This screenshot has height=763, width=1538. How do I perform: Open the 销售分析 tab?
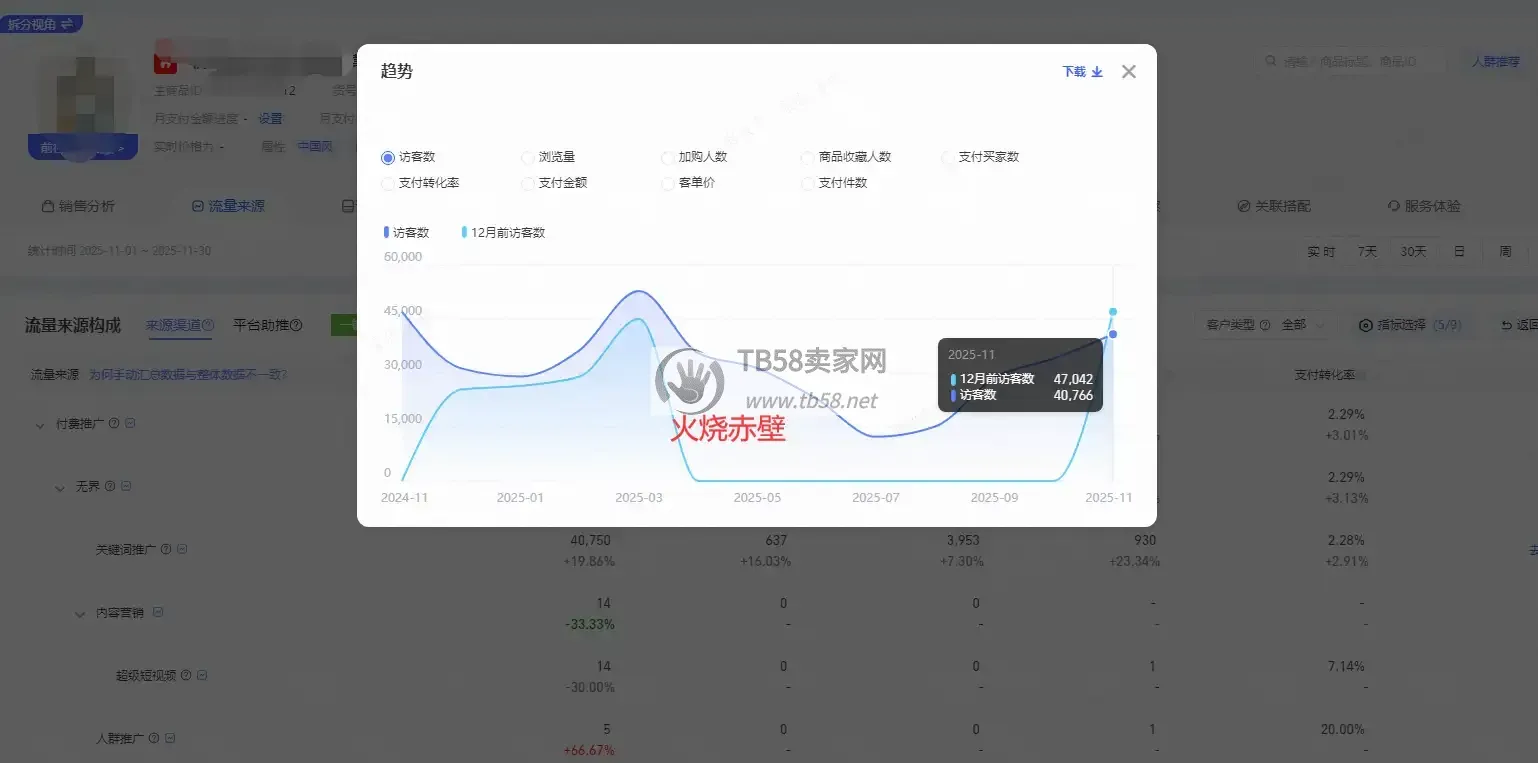click(x=78, y=206)
